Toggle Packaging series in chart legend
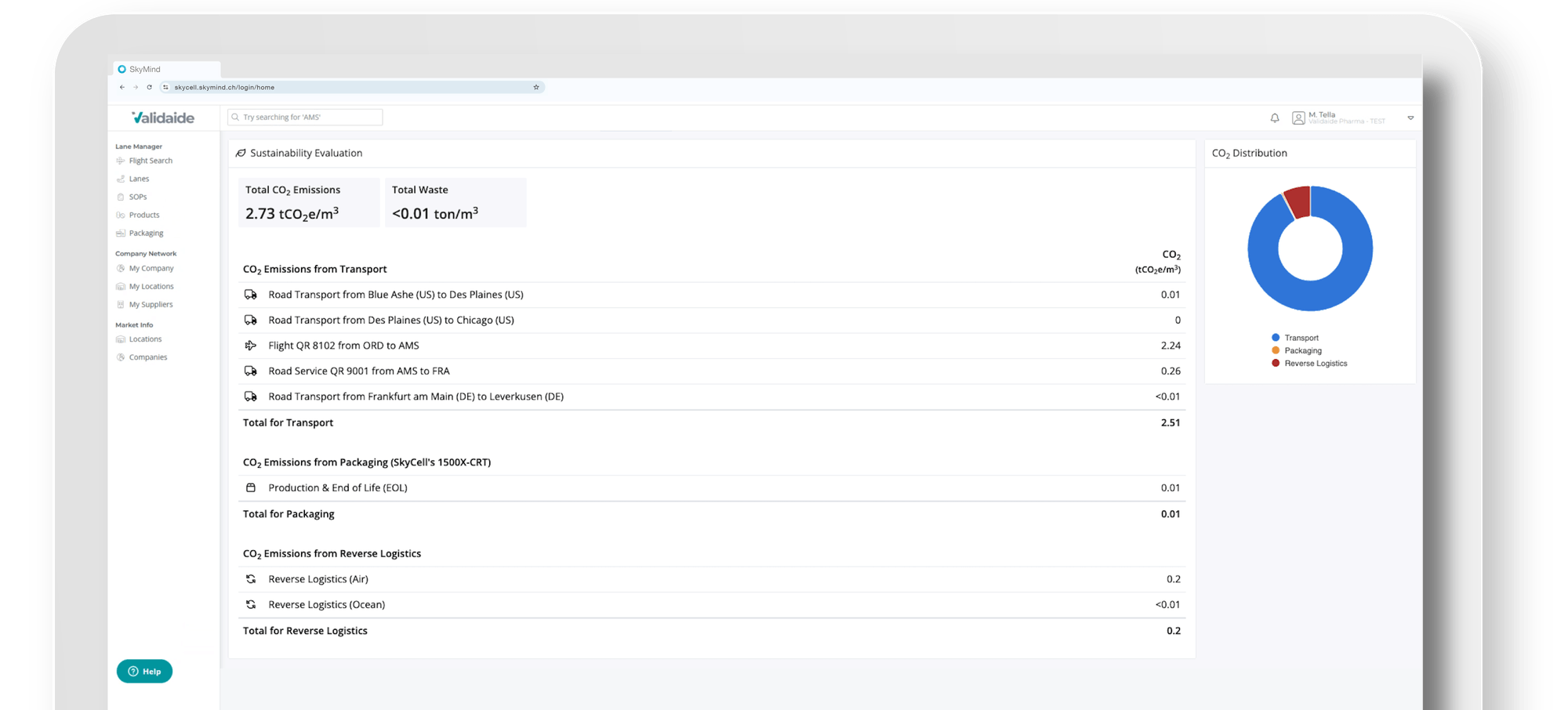Image resolution: width=1568 pixels, height=710 pixels. pos(1302,350)
